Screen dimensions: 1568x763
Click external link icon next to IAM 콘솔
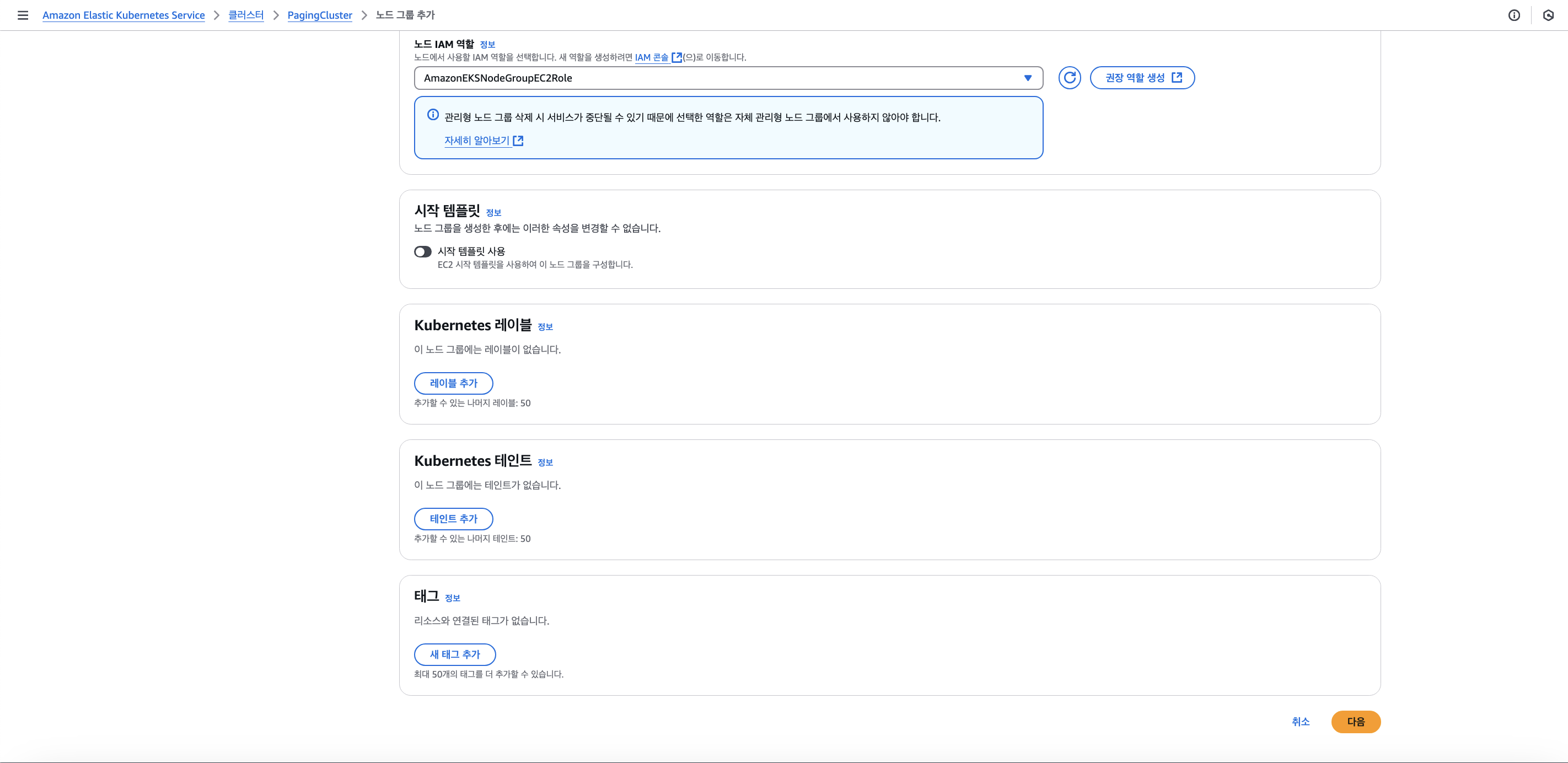point(676,57)
